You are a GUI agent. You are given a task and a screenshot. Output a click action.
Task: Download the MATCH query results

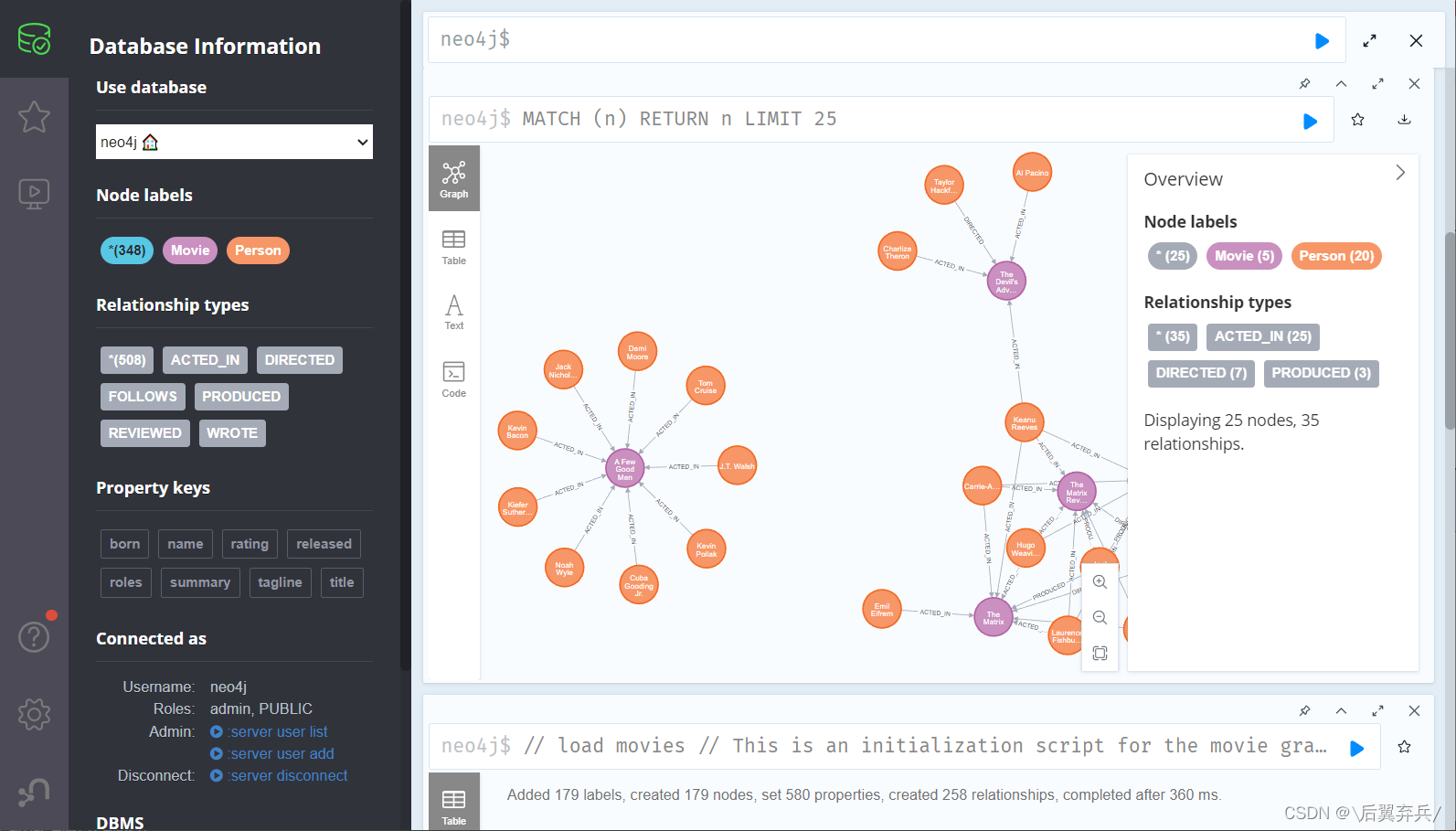(x=1404, y=120)
